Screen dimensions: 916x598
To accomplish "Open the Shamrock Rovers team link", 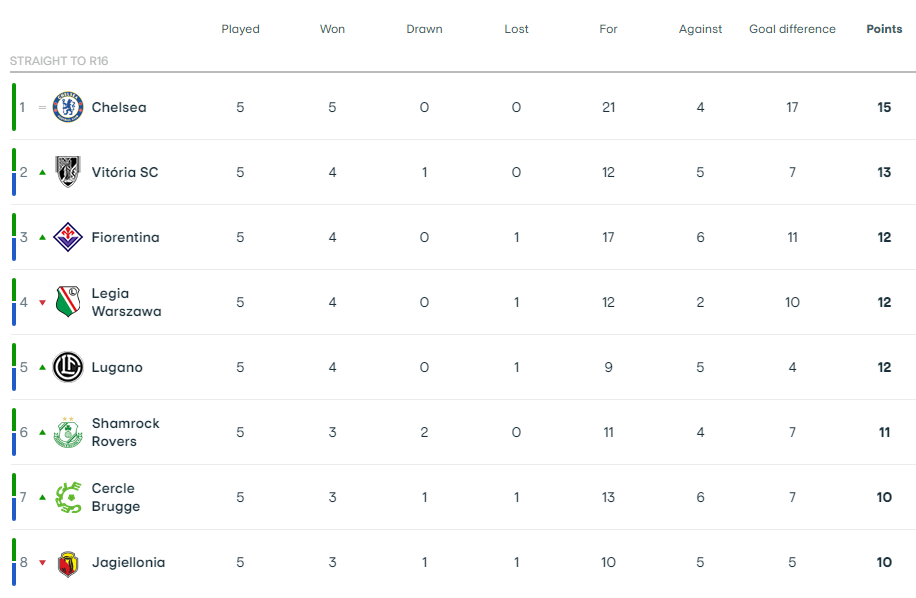I will coord(125,432).
